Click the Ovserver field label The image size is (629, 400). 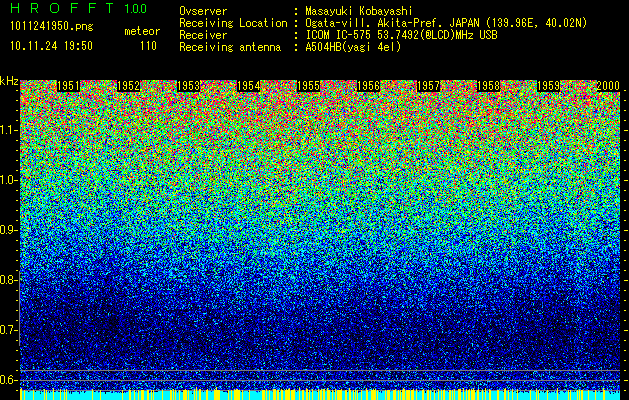click(203, 11)
